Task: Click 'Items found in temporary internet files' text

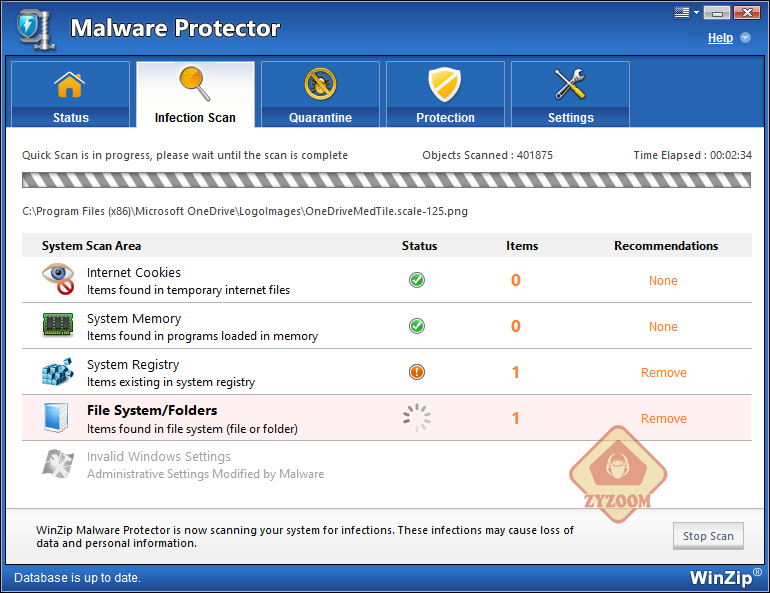Action: pyautogui.click(x=189, y=290)
